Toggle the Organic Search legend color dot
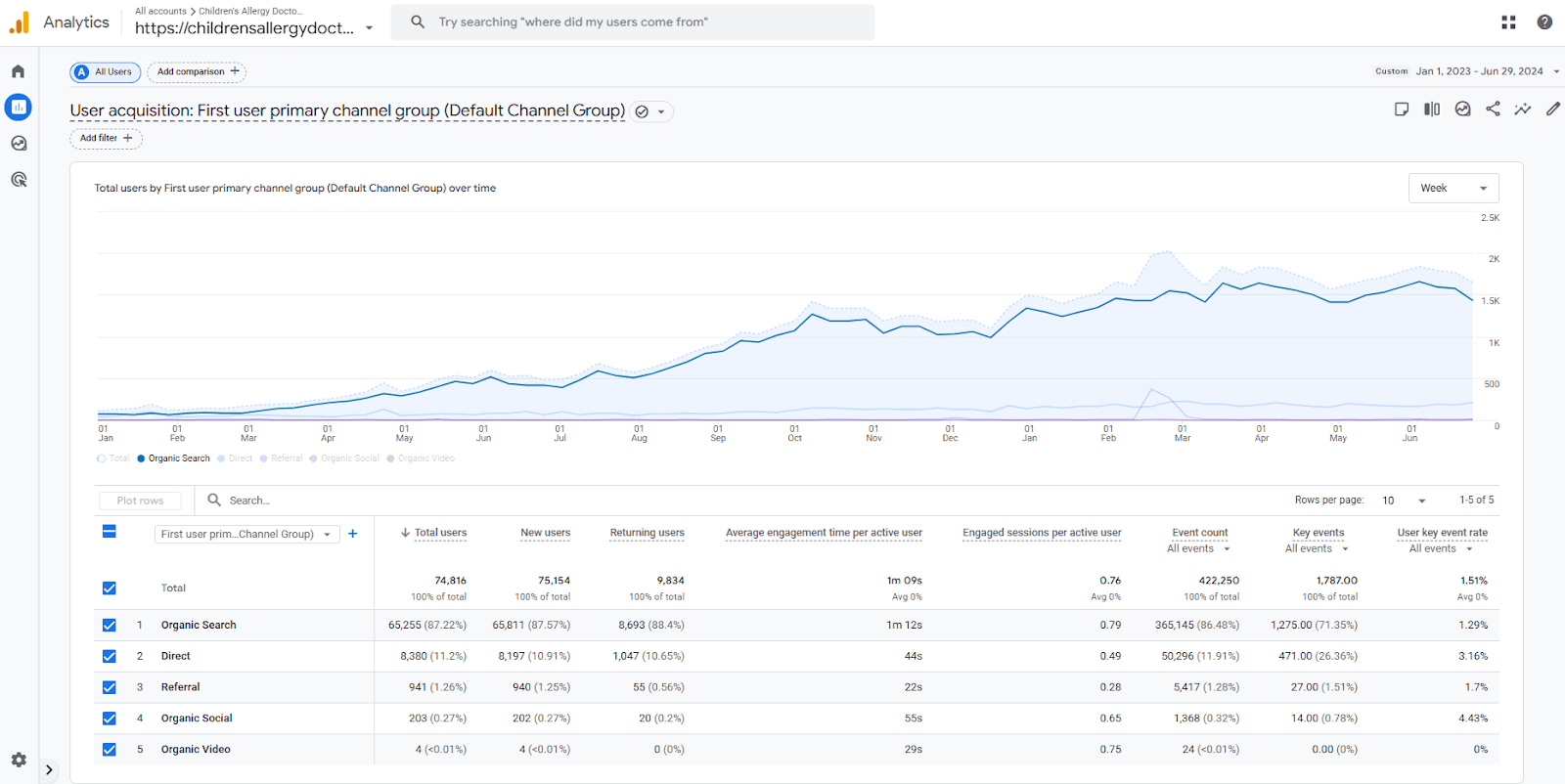This screenshot has height=784, width=1565. pos(141,458)
